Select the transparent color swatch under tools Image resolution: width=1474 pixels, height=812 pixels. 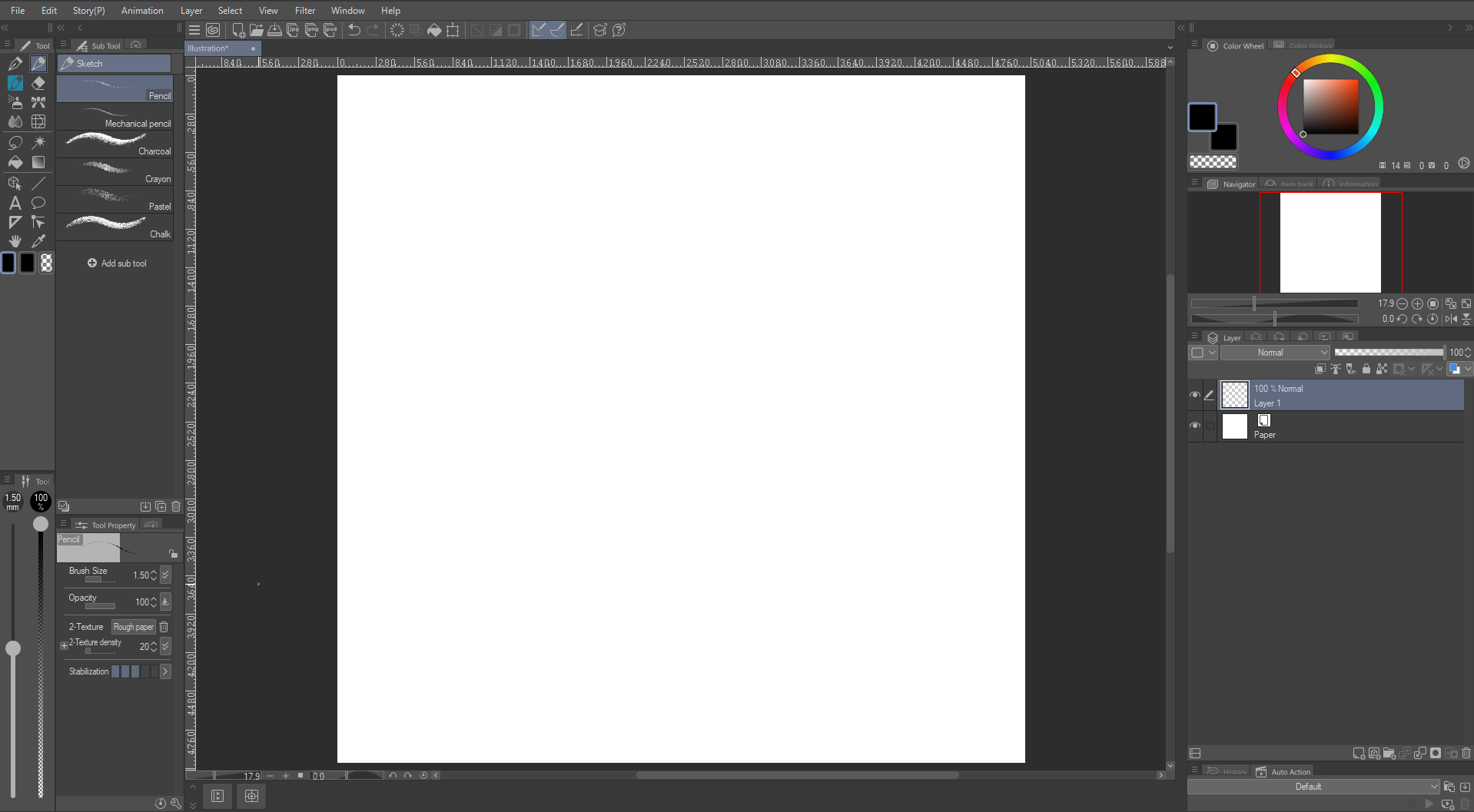pyautogui.click(x=47, y=263)
